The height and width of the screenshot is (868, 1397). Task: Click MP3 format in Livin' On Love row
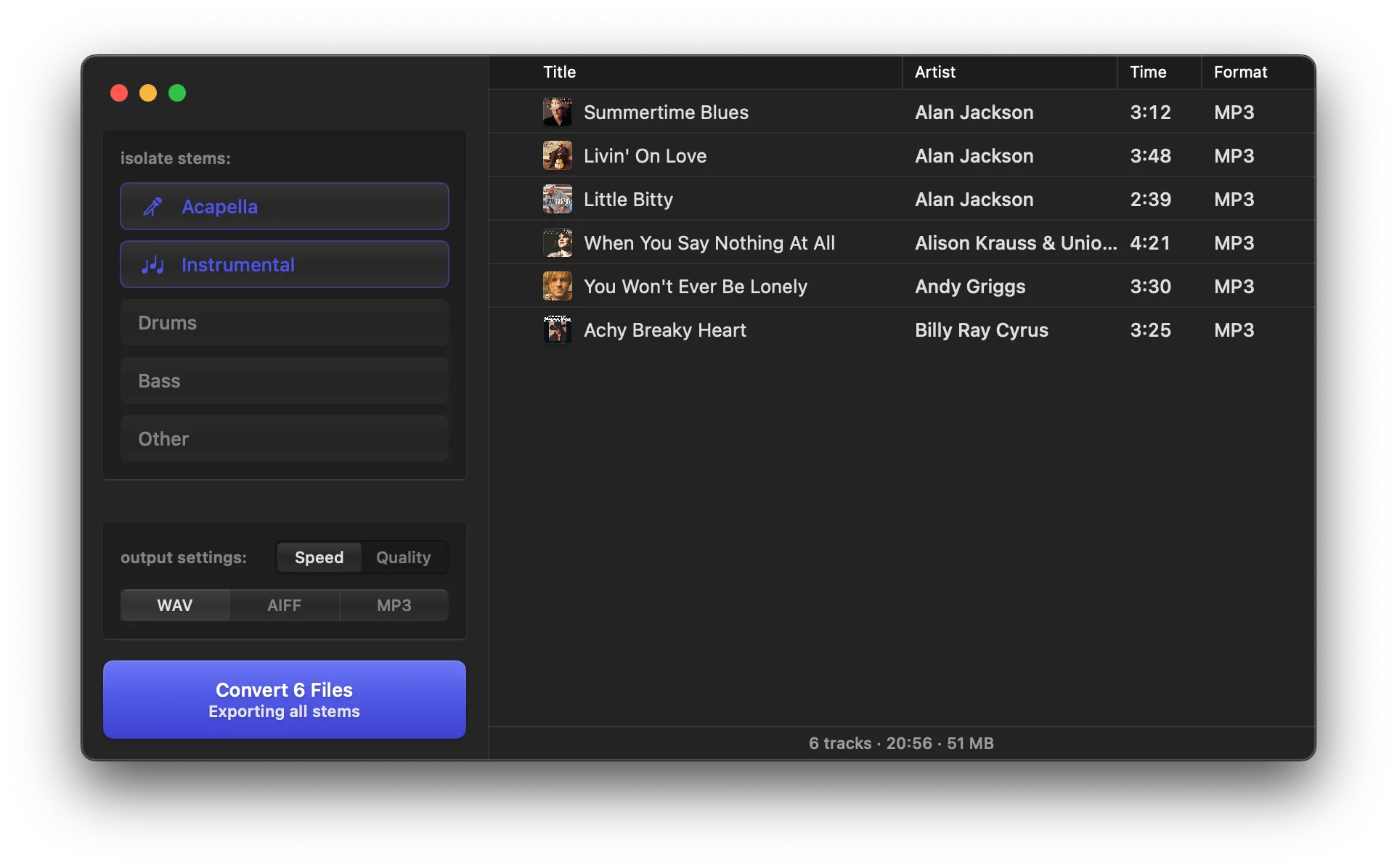pos(1234,156)
